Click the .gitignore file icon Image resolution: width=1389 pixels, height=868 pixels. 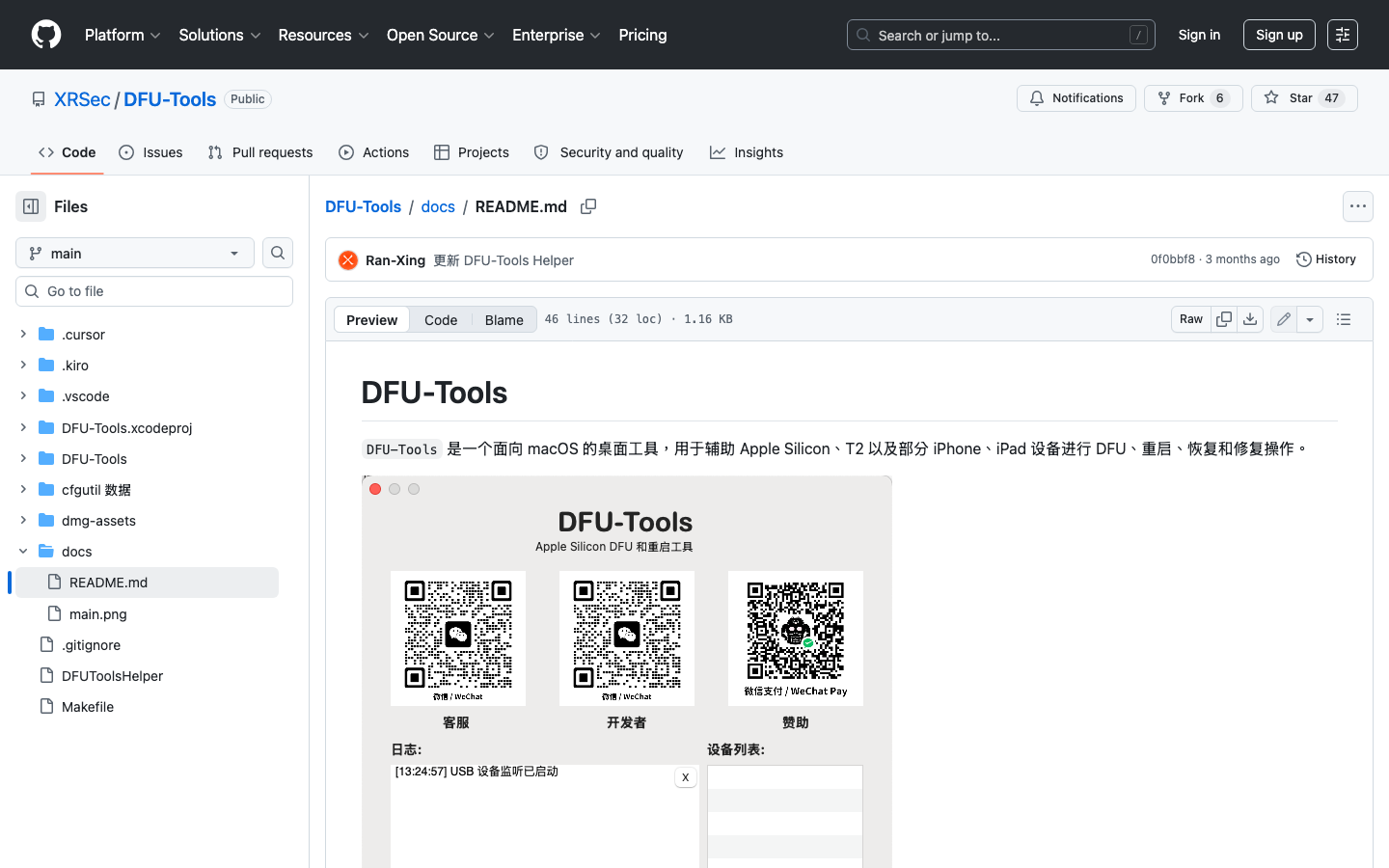[46, 644]
